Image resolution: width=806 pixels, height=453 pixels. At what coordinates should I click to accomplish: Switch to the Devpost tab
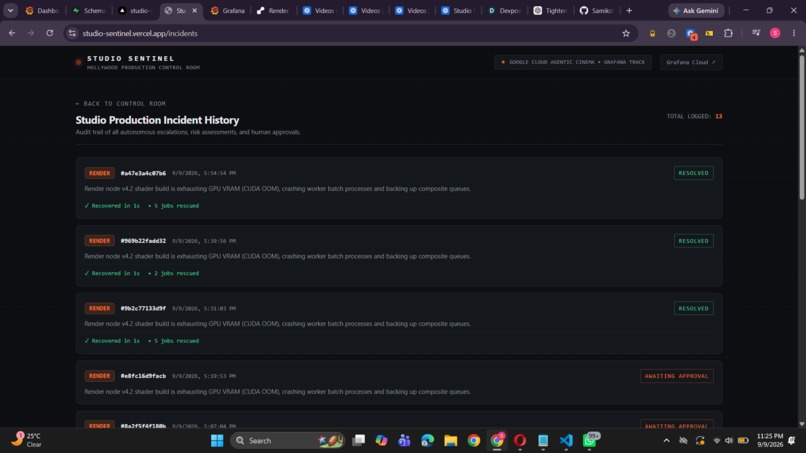pos(504,10)
